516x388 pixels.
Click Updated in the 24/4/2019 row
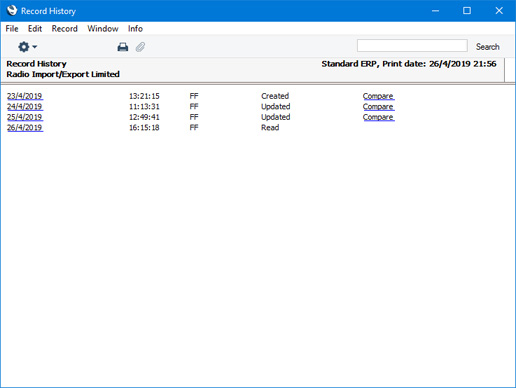point(276,107)
